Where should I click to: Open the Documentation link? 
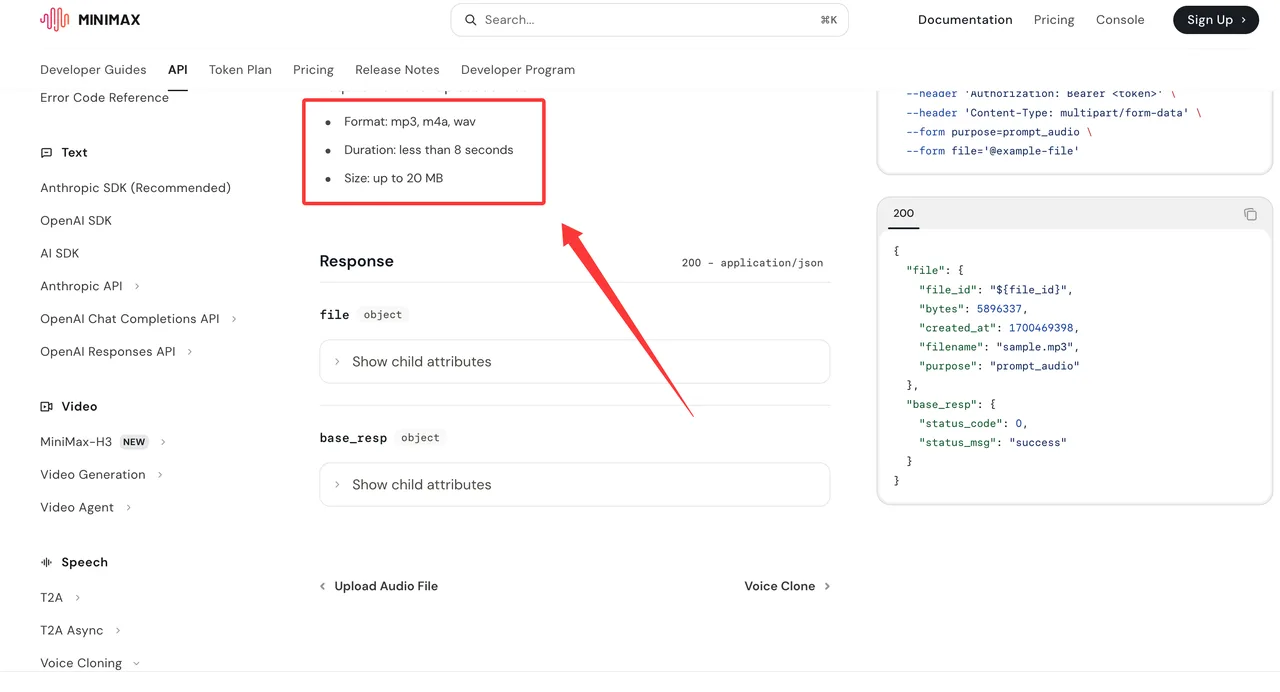click(x=965, y=20)
